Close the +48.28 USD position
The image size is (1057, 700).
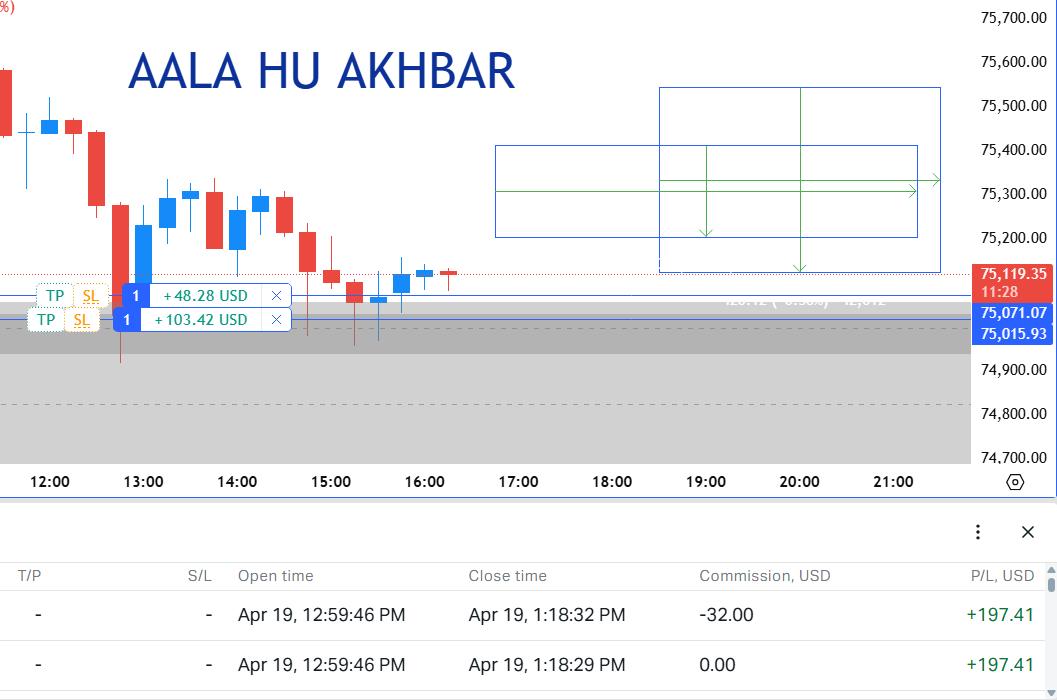pyautogui.click(x=276, y=296)
